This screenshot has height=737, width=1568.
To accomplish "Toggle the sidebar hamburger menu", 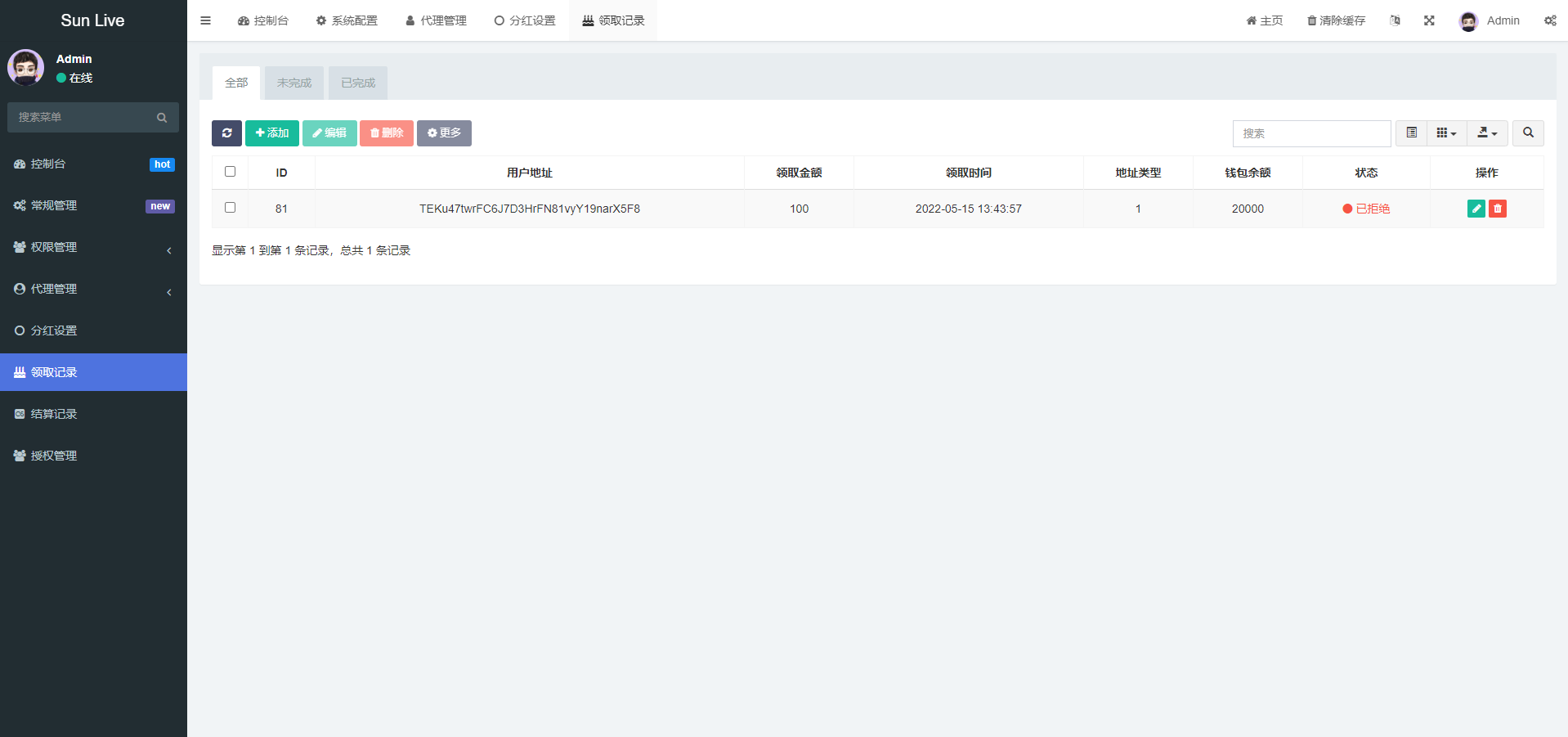I will point(205,20).
